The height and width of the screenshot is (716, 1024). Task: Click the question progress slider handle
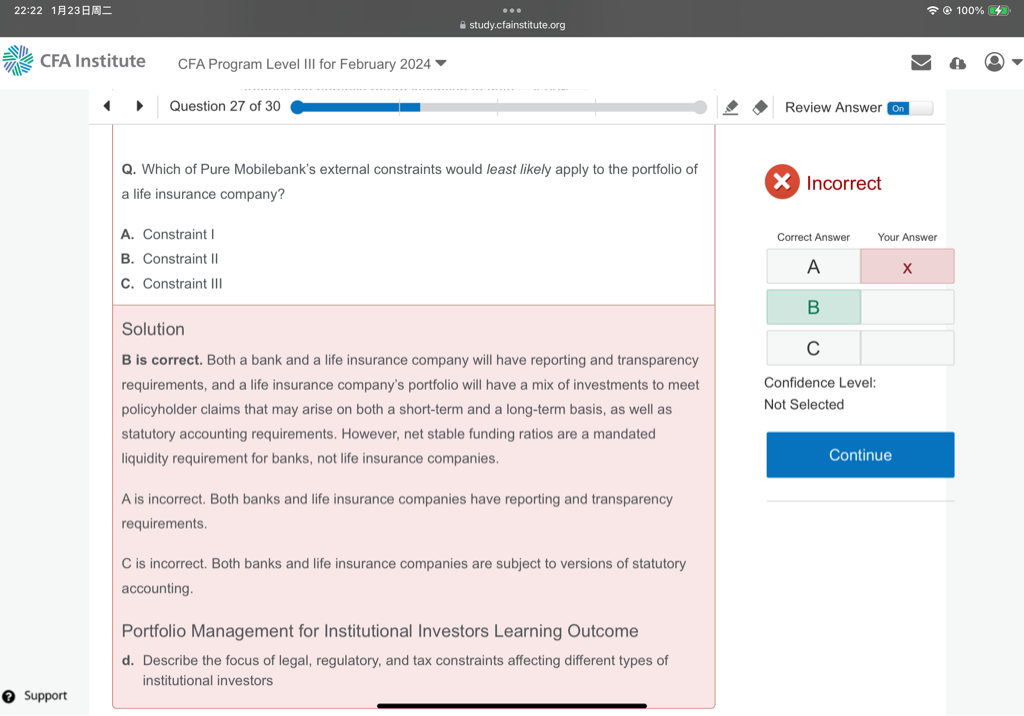point(297,107)
